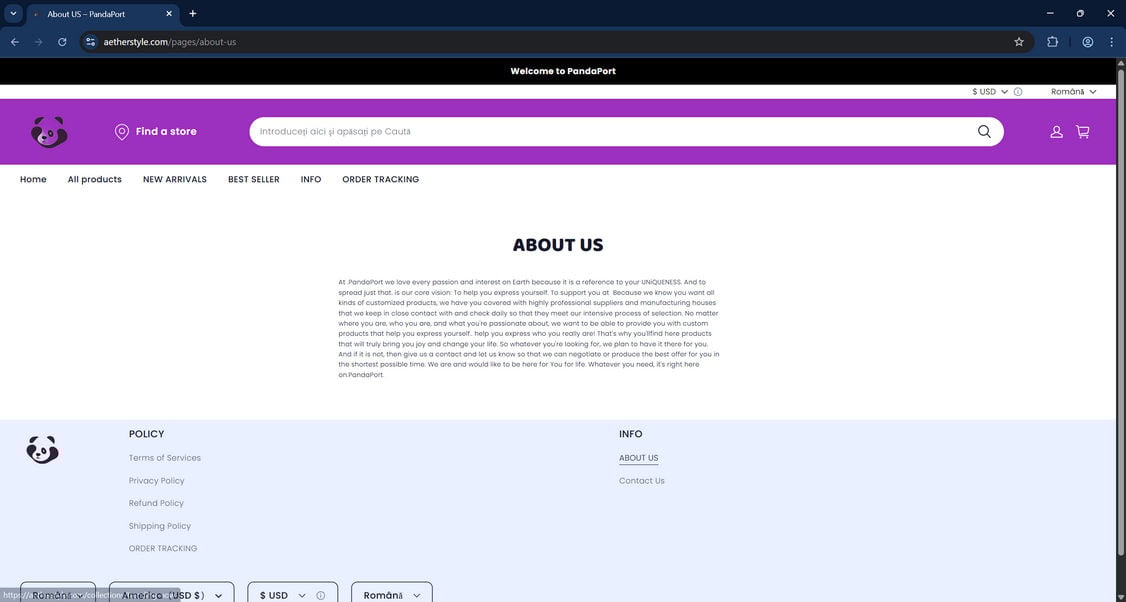Open the shopping cart icon

click(x=1083, y=131)
